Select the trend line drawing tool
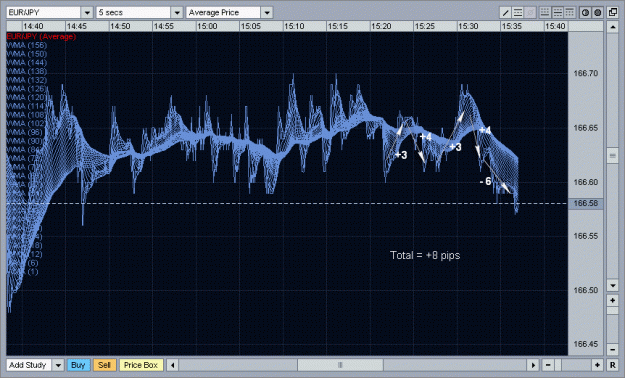625x378 pixels. click(505, 13)
